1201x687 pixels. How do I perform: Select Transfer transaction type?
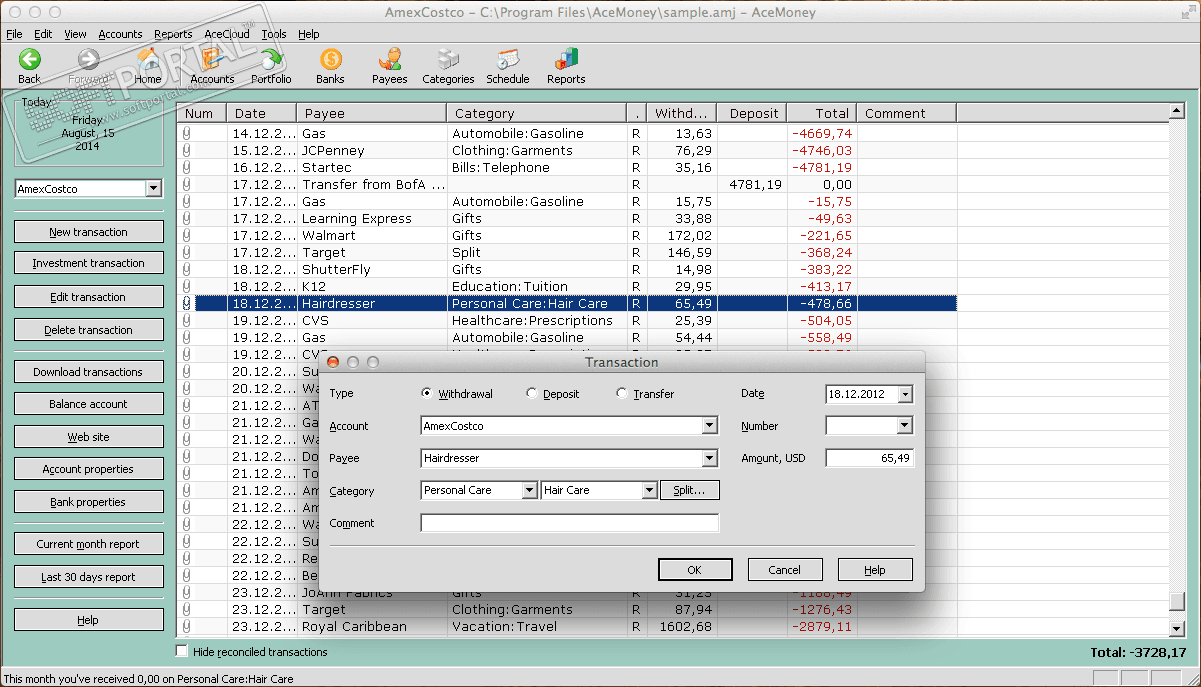click(622, 394)
